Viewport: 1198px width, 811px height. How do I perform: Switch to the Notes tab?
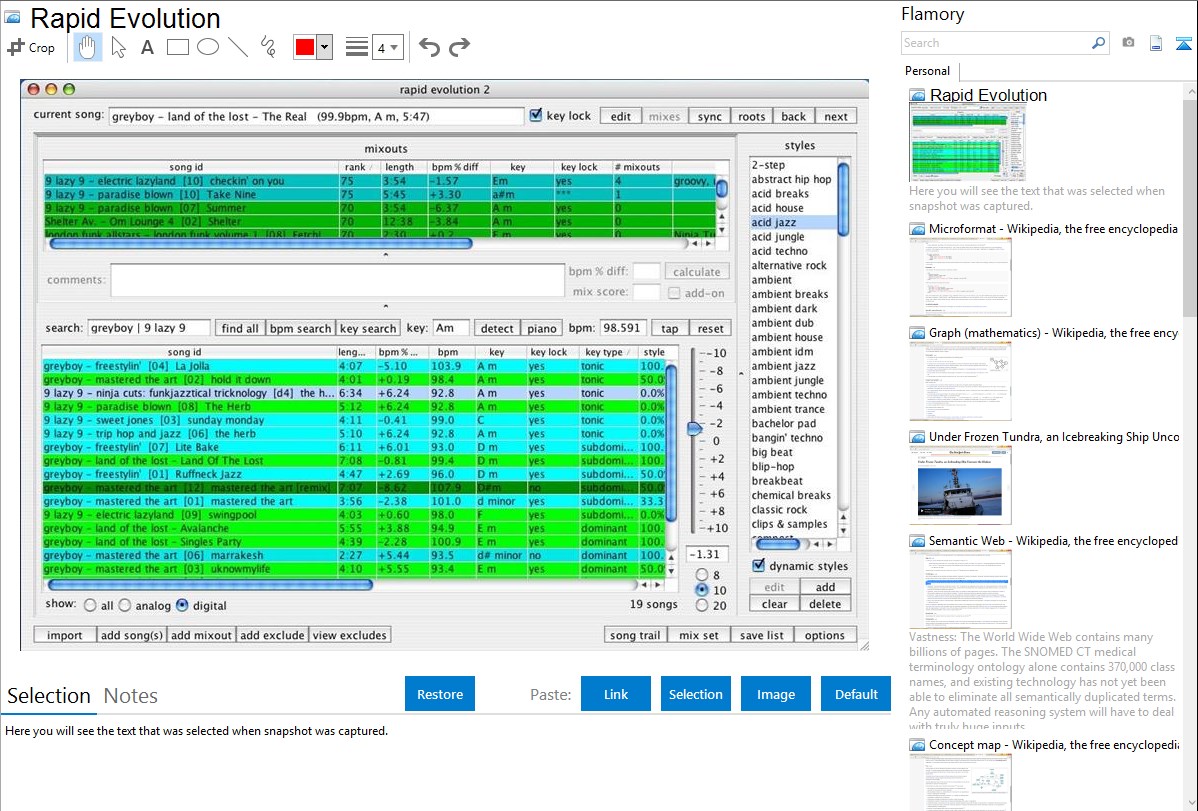point(130,696)
